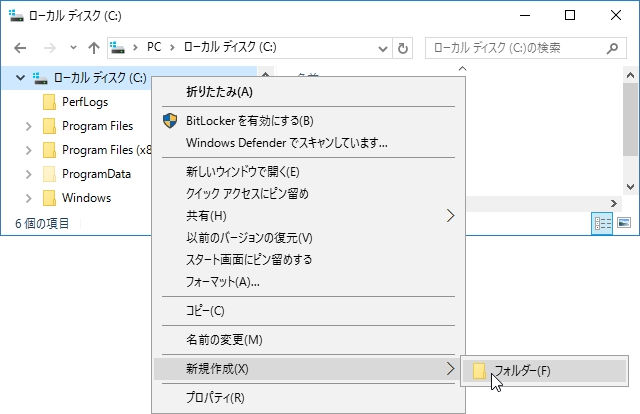Screen dimensions: 640x414
Task: Choose プロパティ(R) from the context menu
Action: (308, 398)
